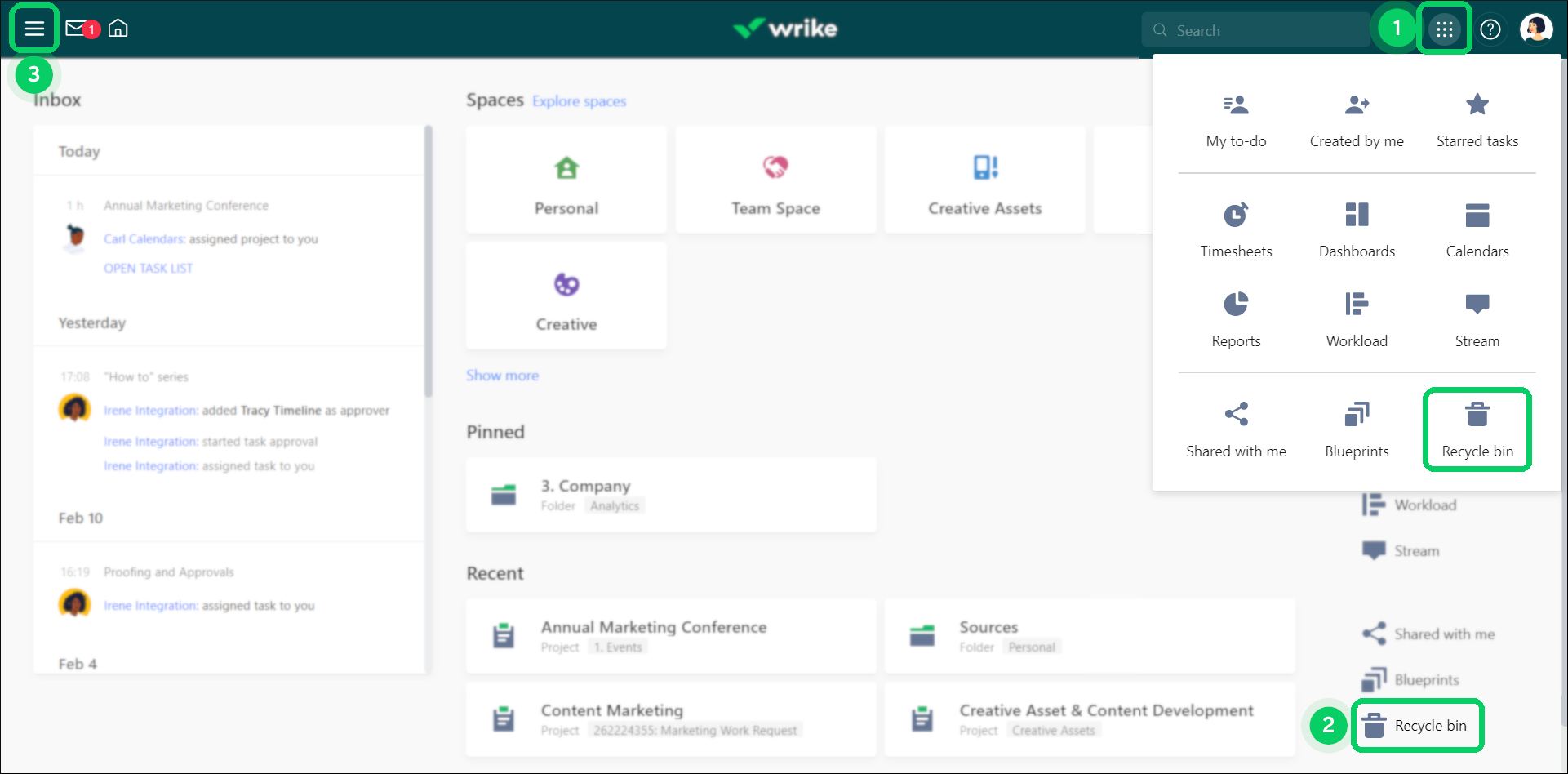Open the apps grid launcher

point(1444,28)
